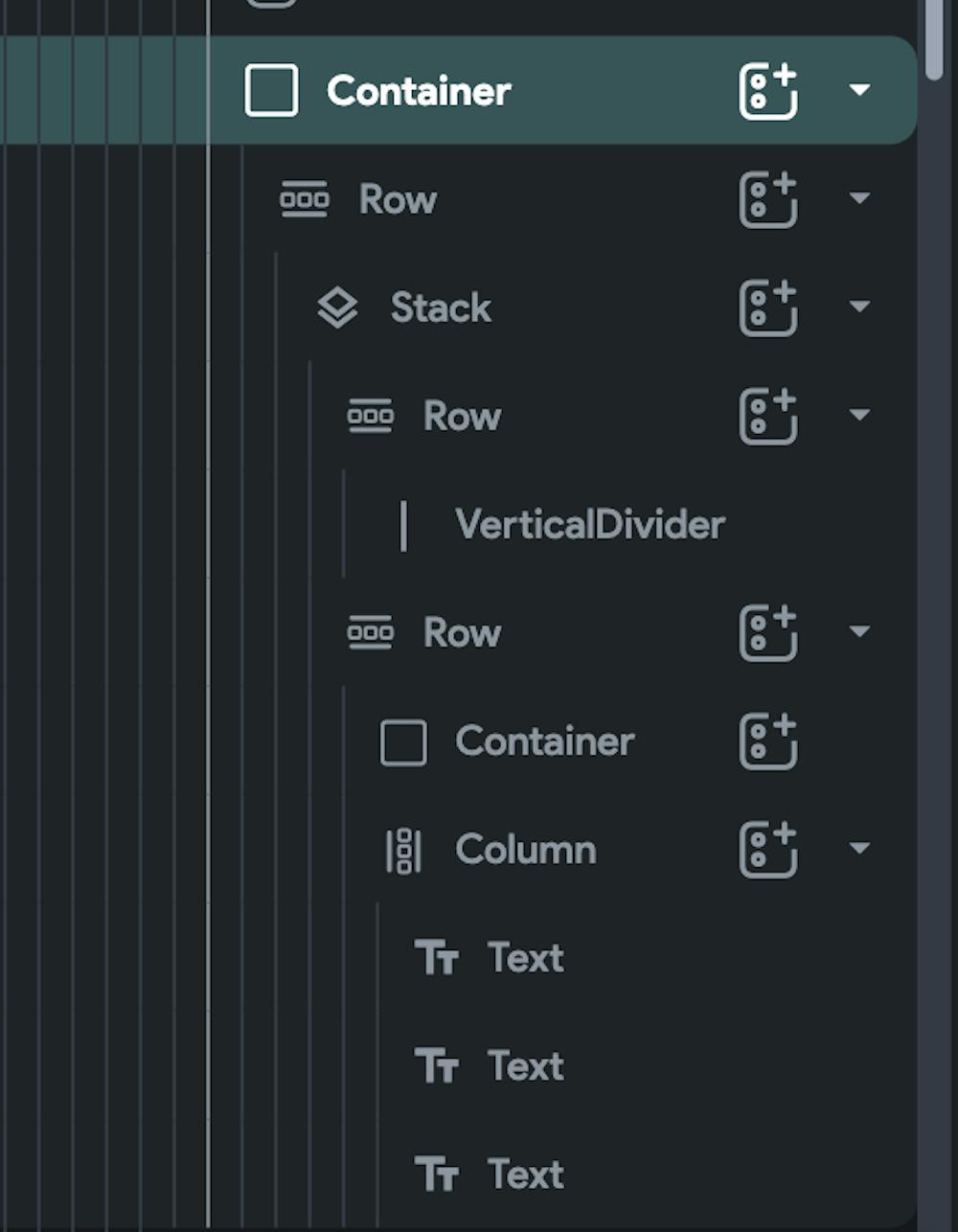Click square icon of the selected Container

pos(271,91)
